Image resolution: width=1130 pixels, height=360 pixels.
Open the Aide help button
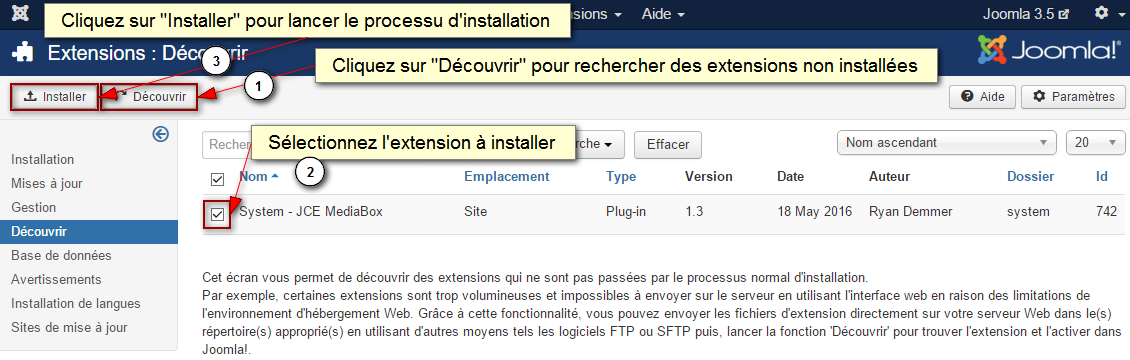click(982, 96)
